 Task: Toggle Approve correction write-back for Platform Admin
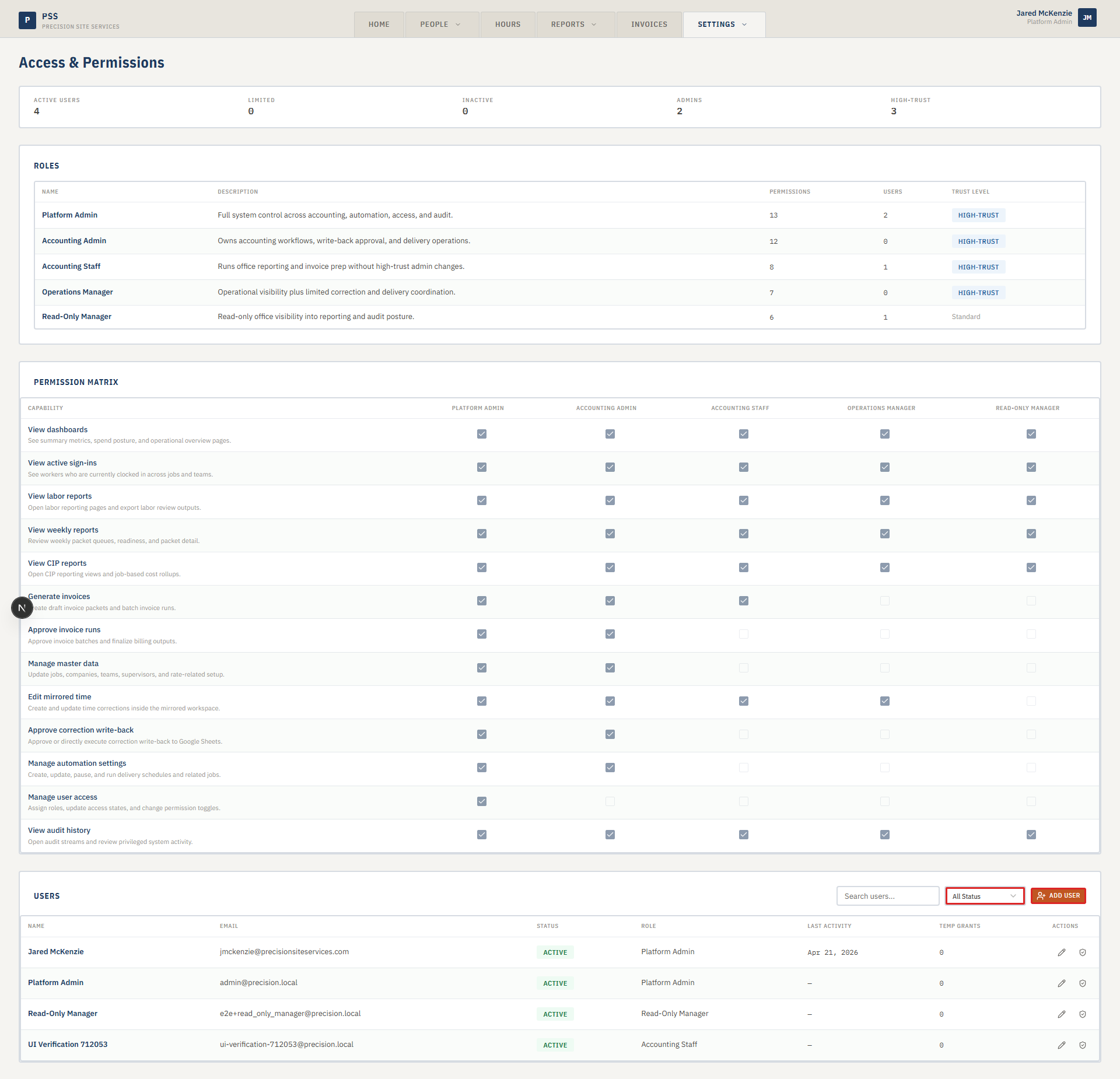[482, 734]
